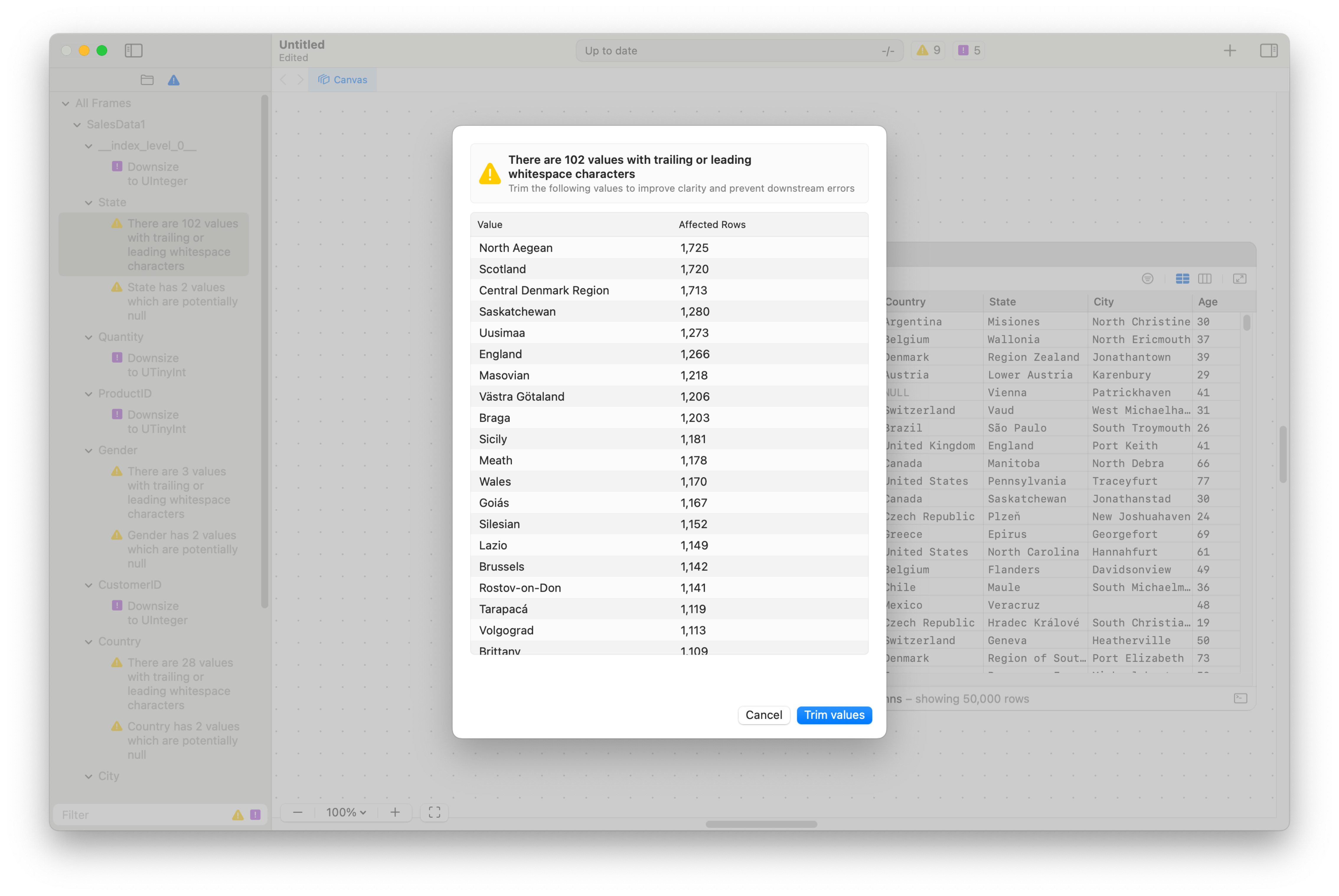Click the sidebar vertical scrollbar

[x=264, y=351]
